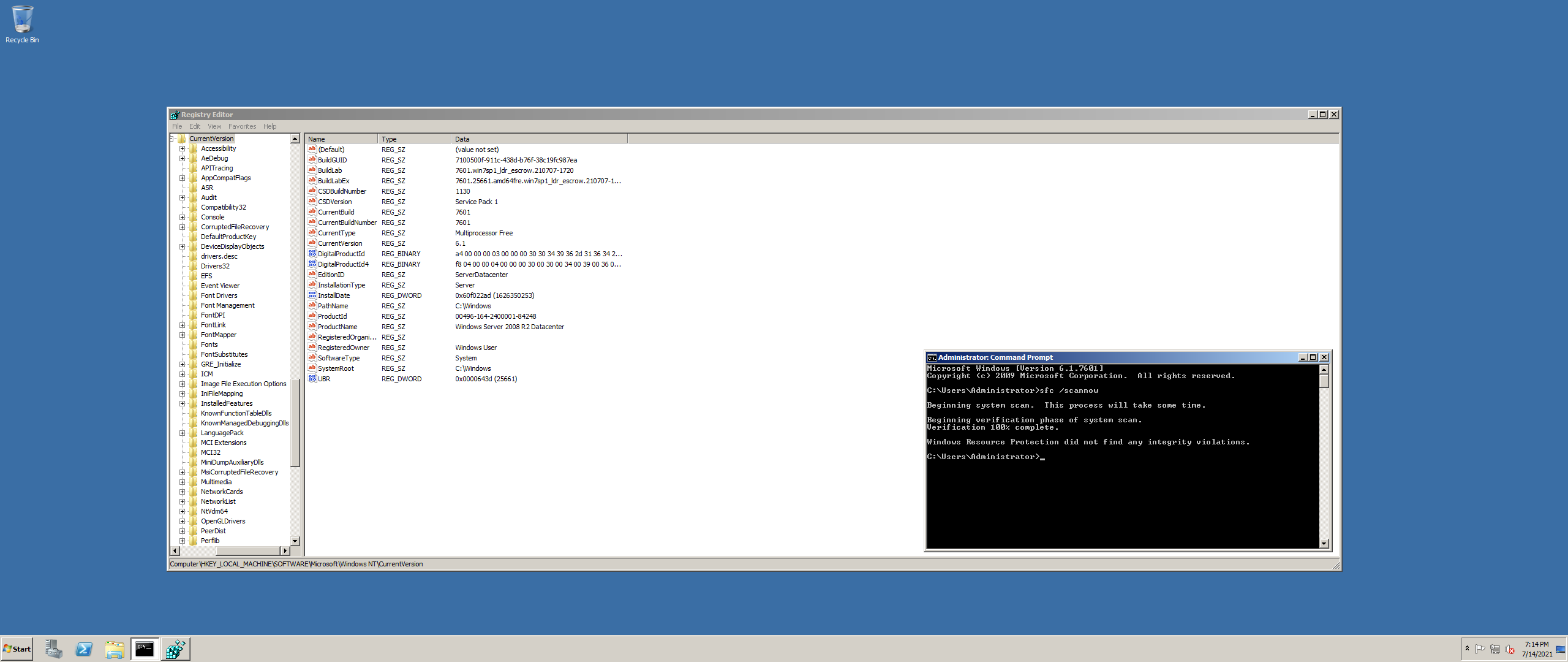This screenshot has height=662, width=1568.
Task: Open the File menu in Registry Editor
Action: pyautogui.click(x=177, y=126)
